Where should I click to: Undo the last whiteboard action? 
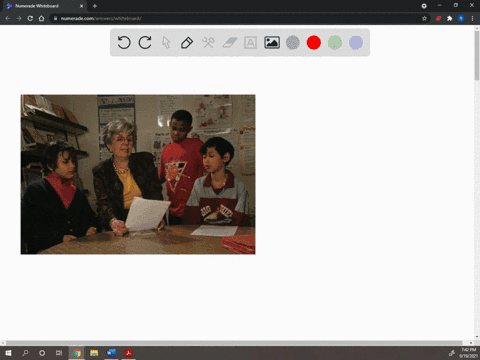pyautogui.click(x=124, y=43)
